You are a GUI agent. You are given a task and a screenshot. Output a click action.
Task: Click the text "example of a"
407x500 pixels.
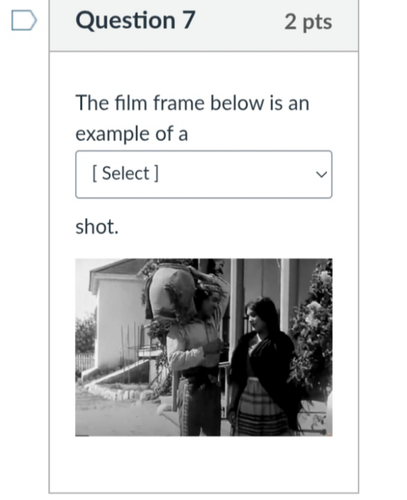132,134
